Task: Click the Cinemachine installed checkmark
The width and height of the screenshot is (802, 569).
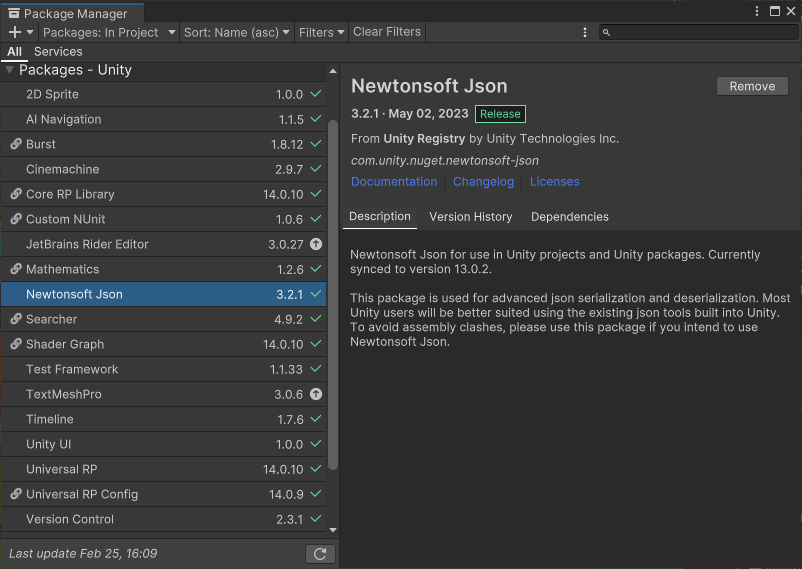Action: (x=316, y=168)
